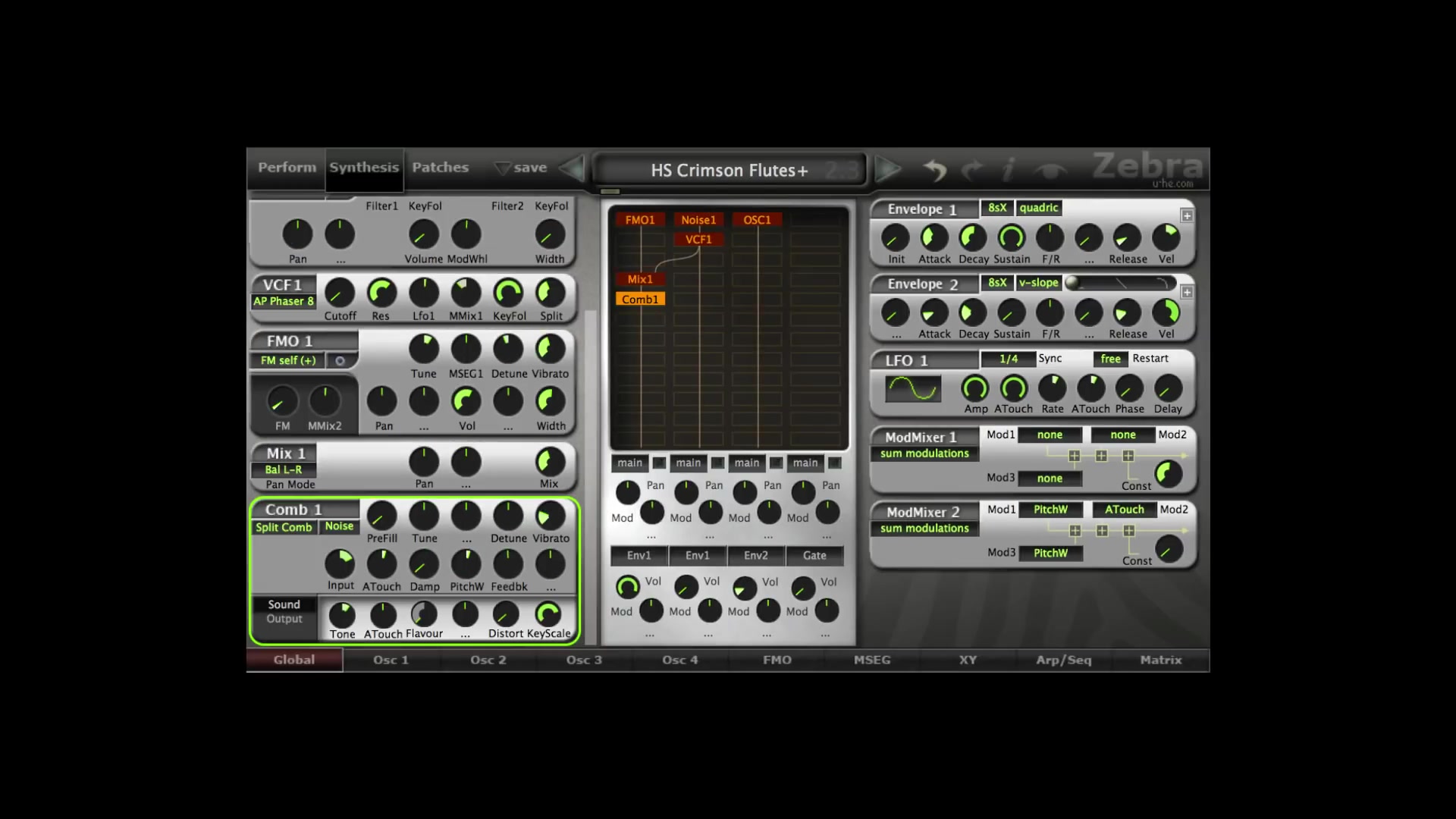The height and width of the screenshot is (819, 1456).
Task: Click the redo arrow icon
Action: [972, 170]
